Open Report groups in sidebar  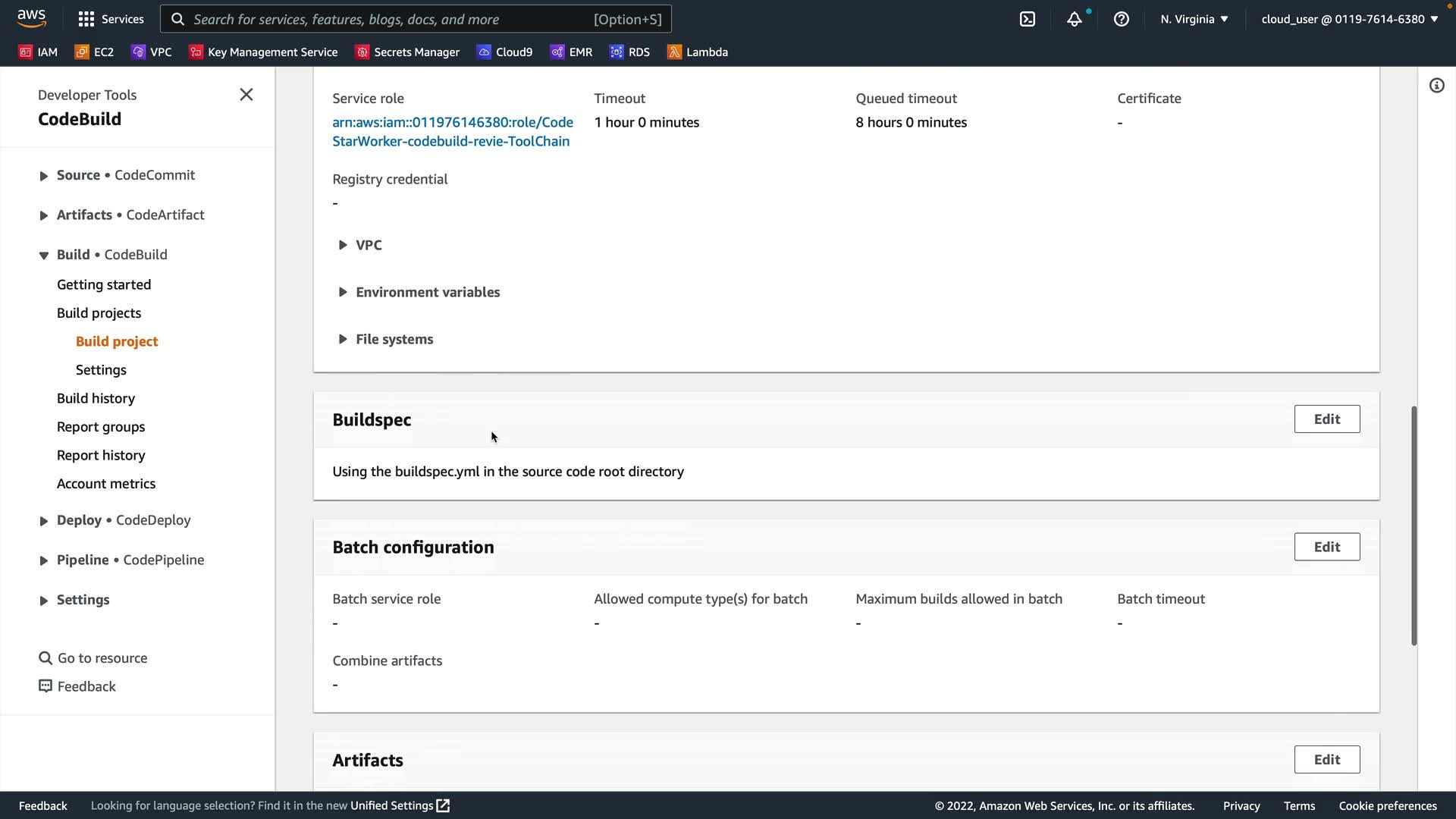point(100,426)
